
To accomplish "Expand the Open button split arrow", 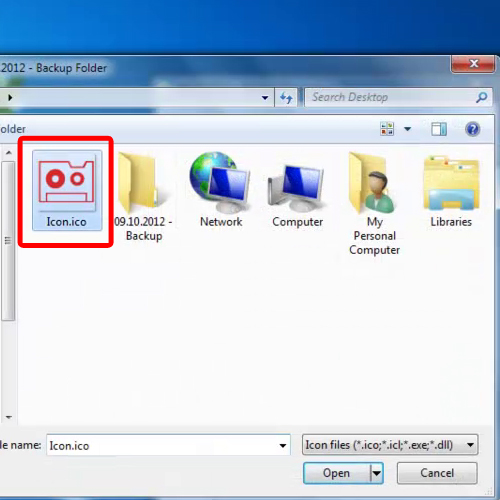I will pyautogui.click(x=377, y=473).
